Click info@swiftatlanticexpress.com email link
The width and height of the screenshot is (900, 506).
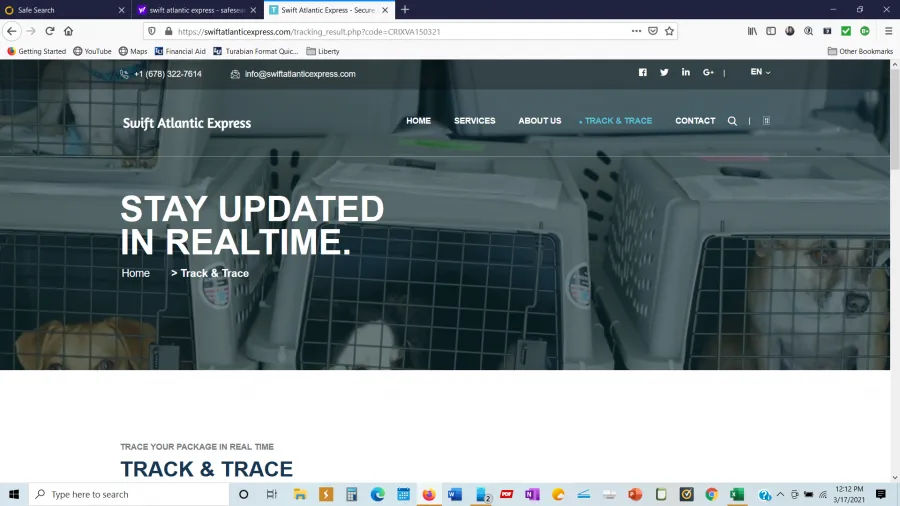click(x=300, y=74)
